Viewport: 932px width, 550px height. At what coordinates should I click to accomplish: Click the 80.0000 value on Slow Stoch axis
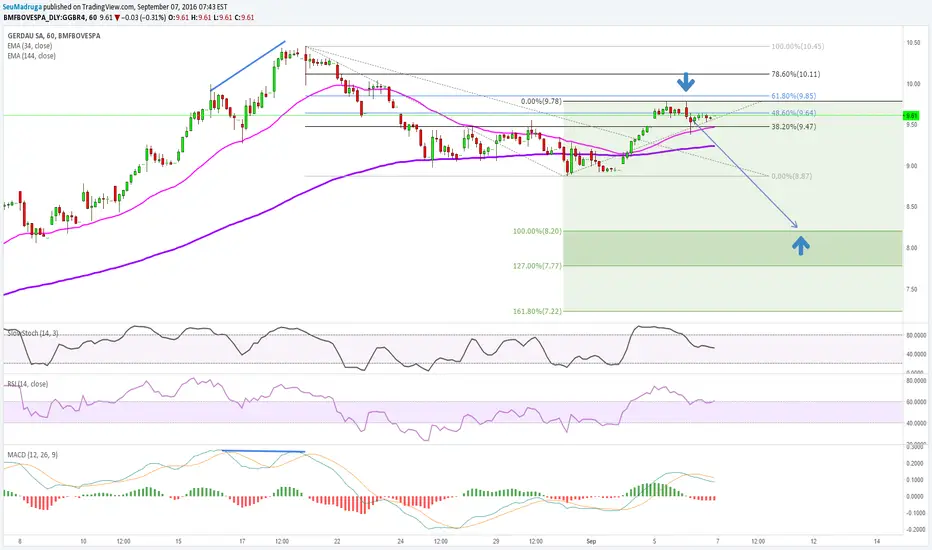[x=917, y=336]
